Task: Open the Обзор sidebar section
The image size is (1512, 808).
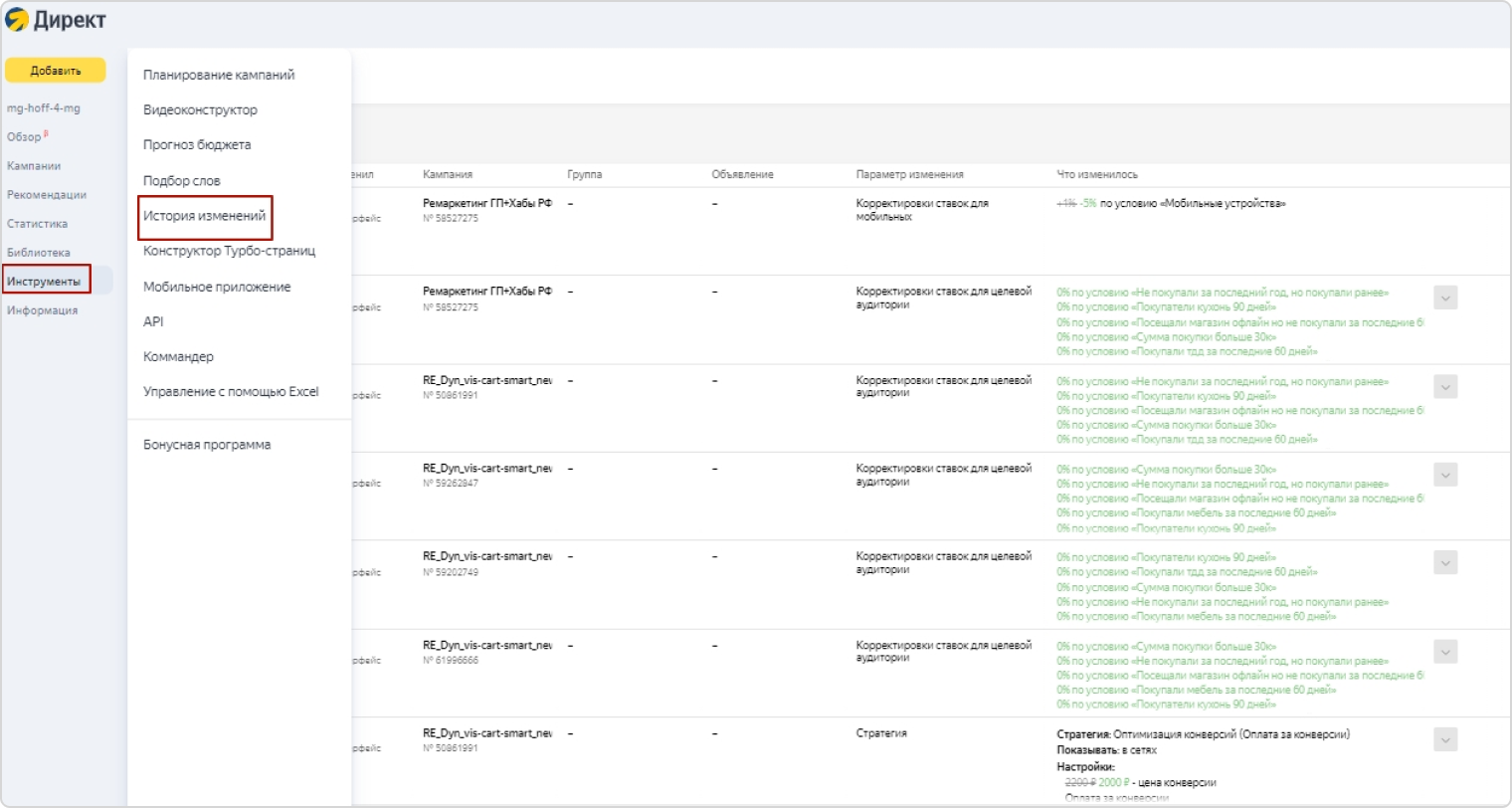Action: pyautogui.click(x=25, y=137)
